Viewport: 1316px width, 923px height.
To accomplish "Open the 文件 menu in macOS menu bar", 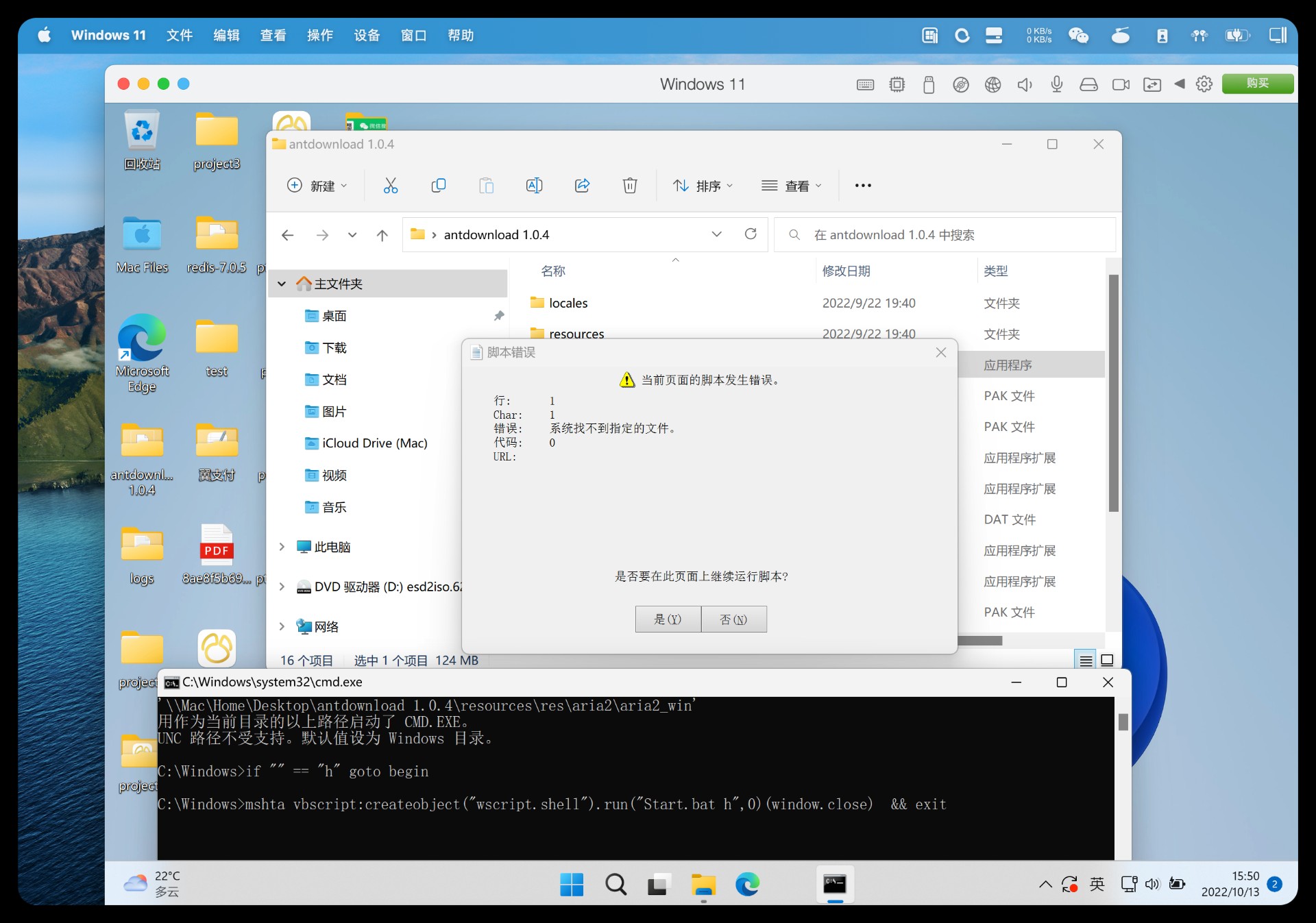I will click(180, 36).
